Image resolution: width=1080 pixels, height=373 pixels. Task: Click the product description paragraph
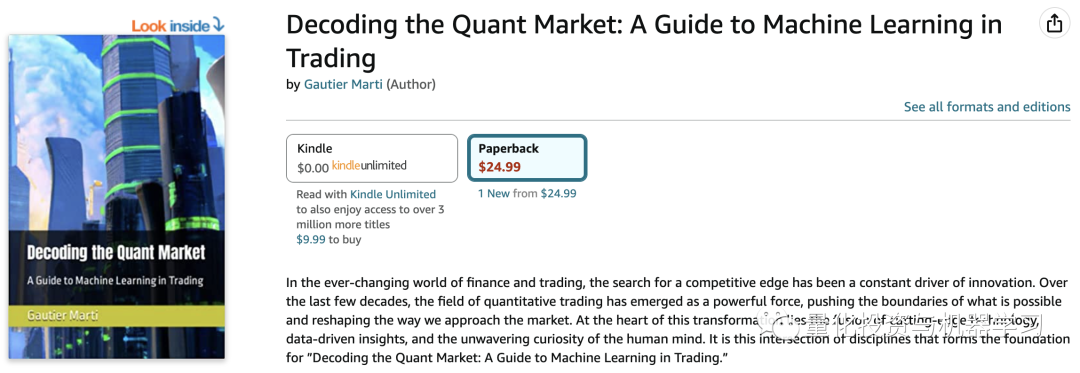click(678, 321)
